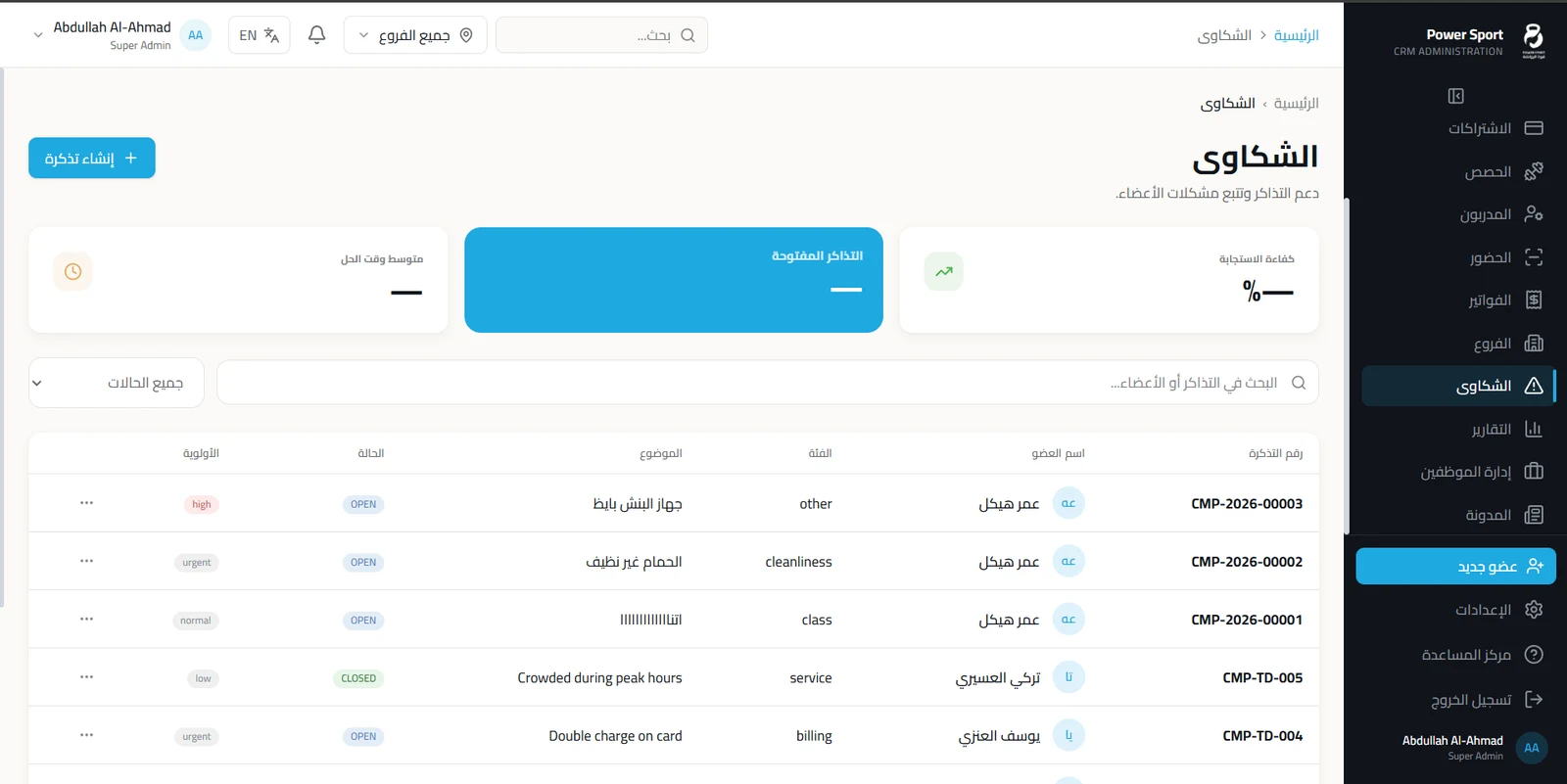Click the top bar AA avatar

point(196,35)
